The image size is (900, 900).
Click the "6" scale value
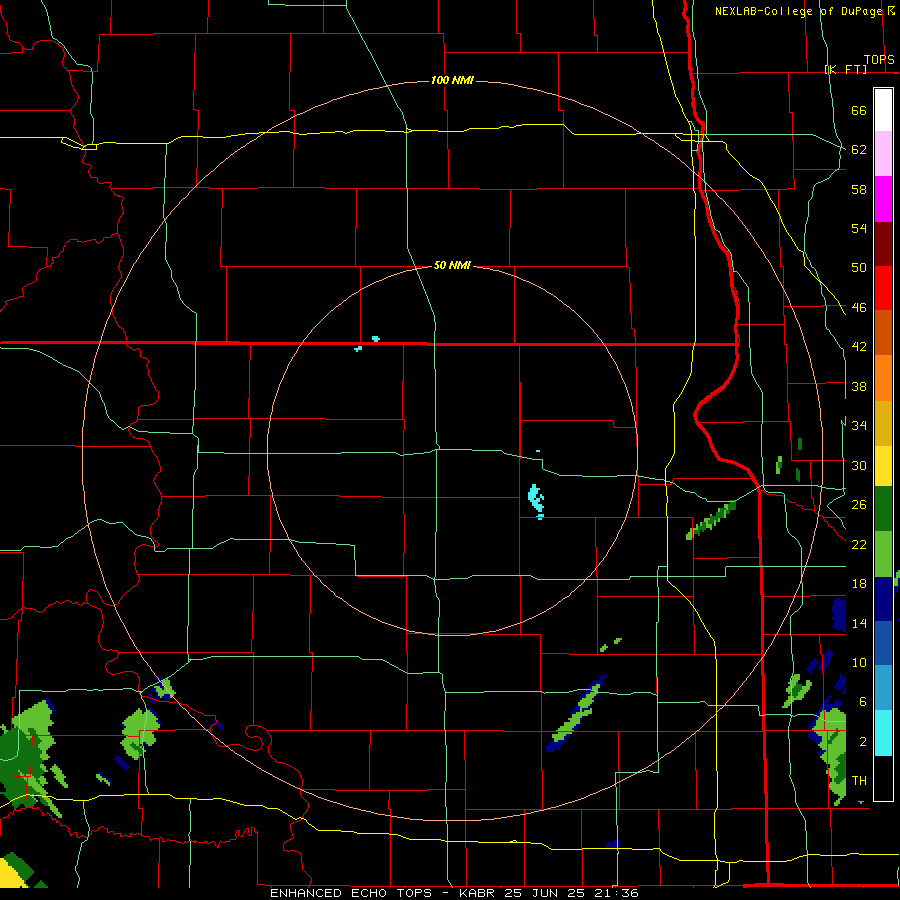[x=862, y=702]
